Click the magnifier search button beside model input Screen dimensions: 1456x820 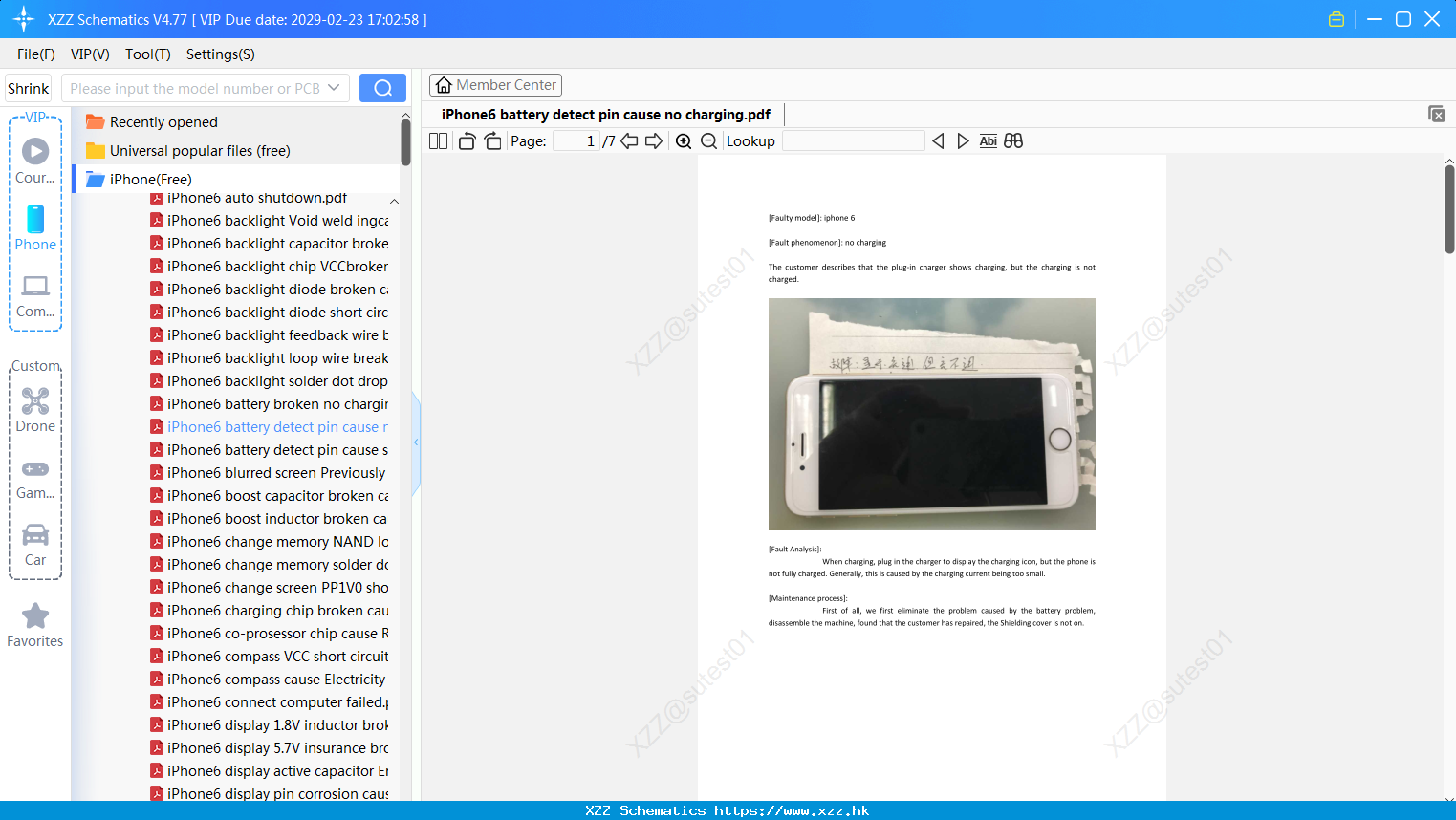click(x=382, y=88)
